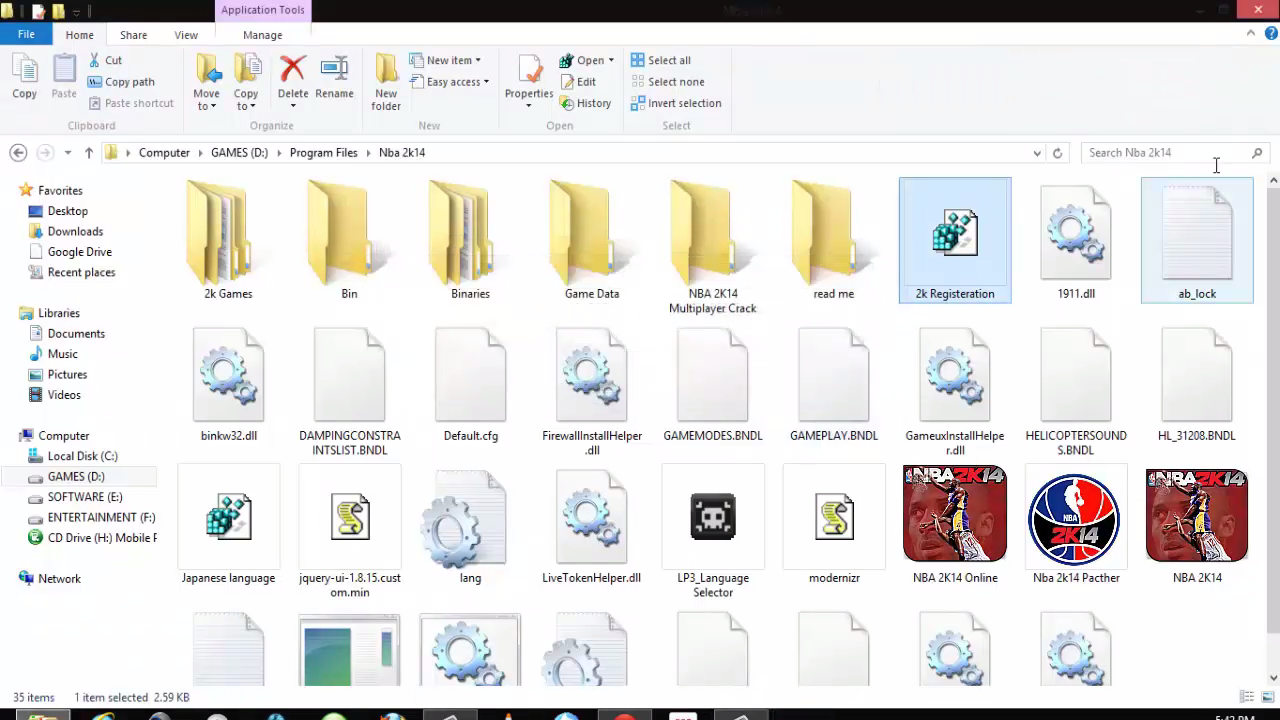This screenshot has height=720, width=1280.
Task: Switch to the View ribbon tab
Action: pos(186,35)
